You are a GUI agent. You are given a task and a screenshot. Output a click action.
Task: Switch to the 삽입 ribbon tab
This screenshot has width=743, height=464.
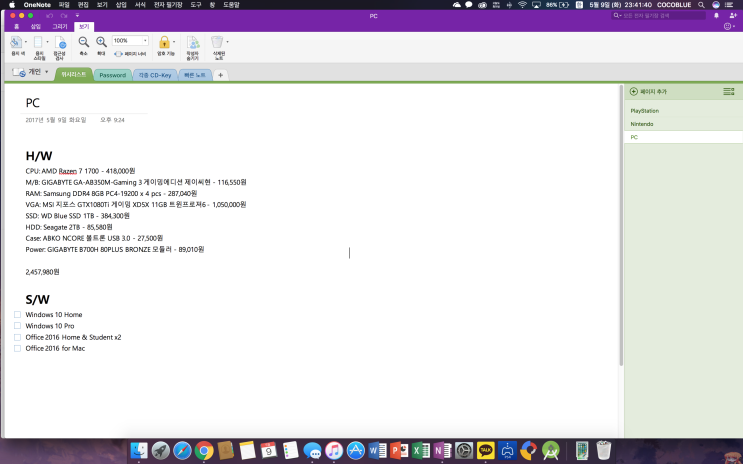pyautogui.click(x=36, y=27)
